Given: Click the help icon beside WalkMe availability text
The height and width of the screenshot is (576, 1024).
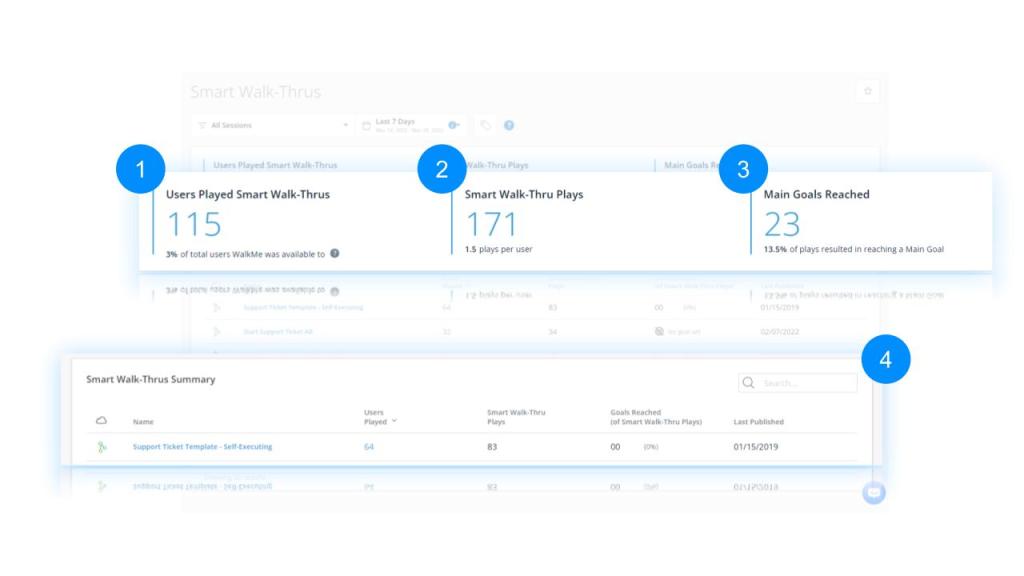Looking at the screenshot, I should pos(335,253).
